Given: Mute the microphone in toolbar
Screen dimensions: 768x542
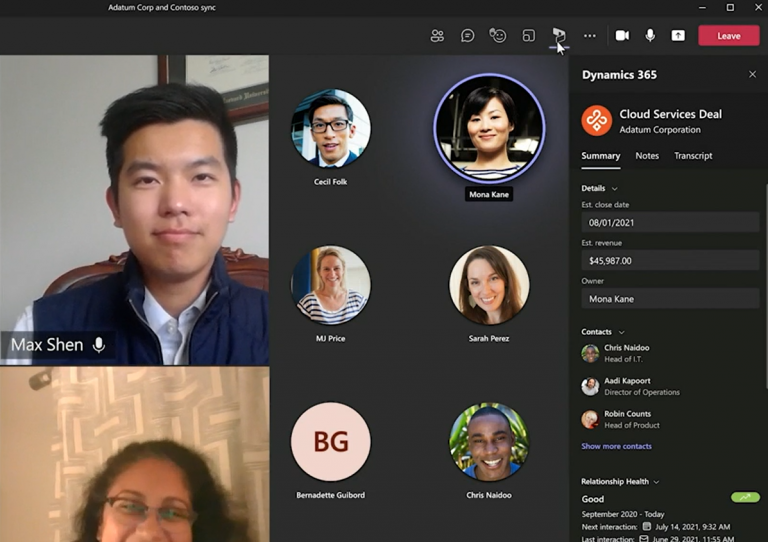Looking at the screenshot, I should (650, 36).
